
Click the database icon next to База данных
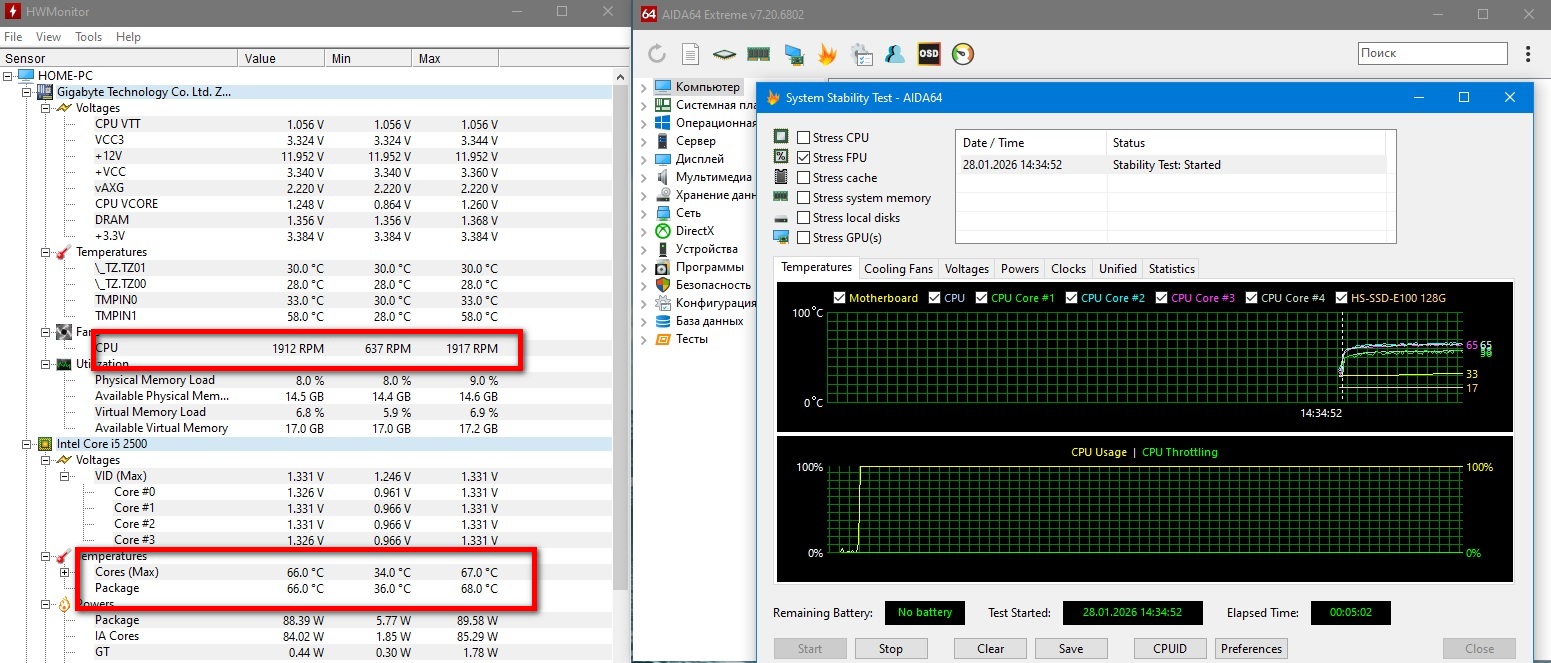click(662, 321)
